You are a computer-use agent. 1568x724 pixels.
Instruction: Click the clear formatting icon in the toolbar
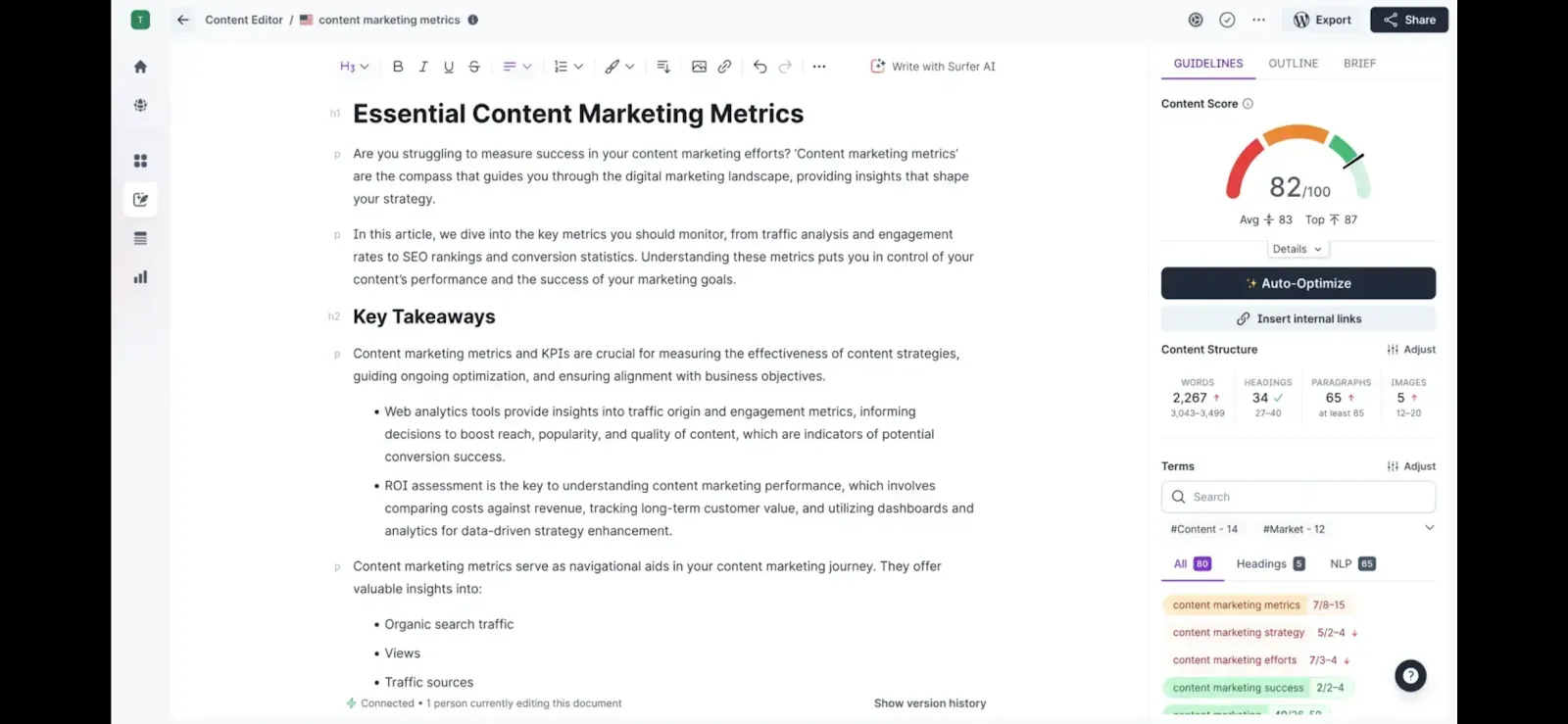pos(663,67)
